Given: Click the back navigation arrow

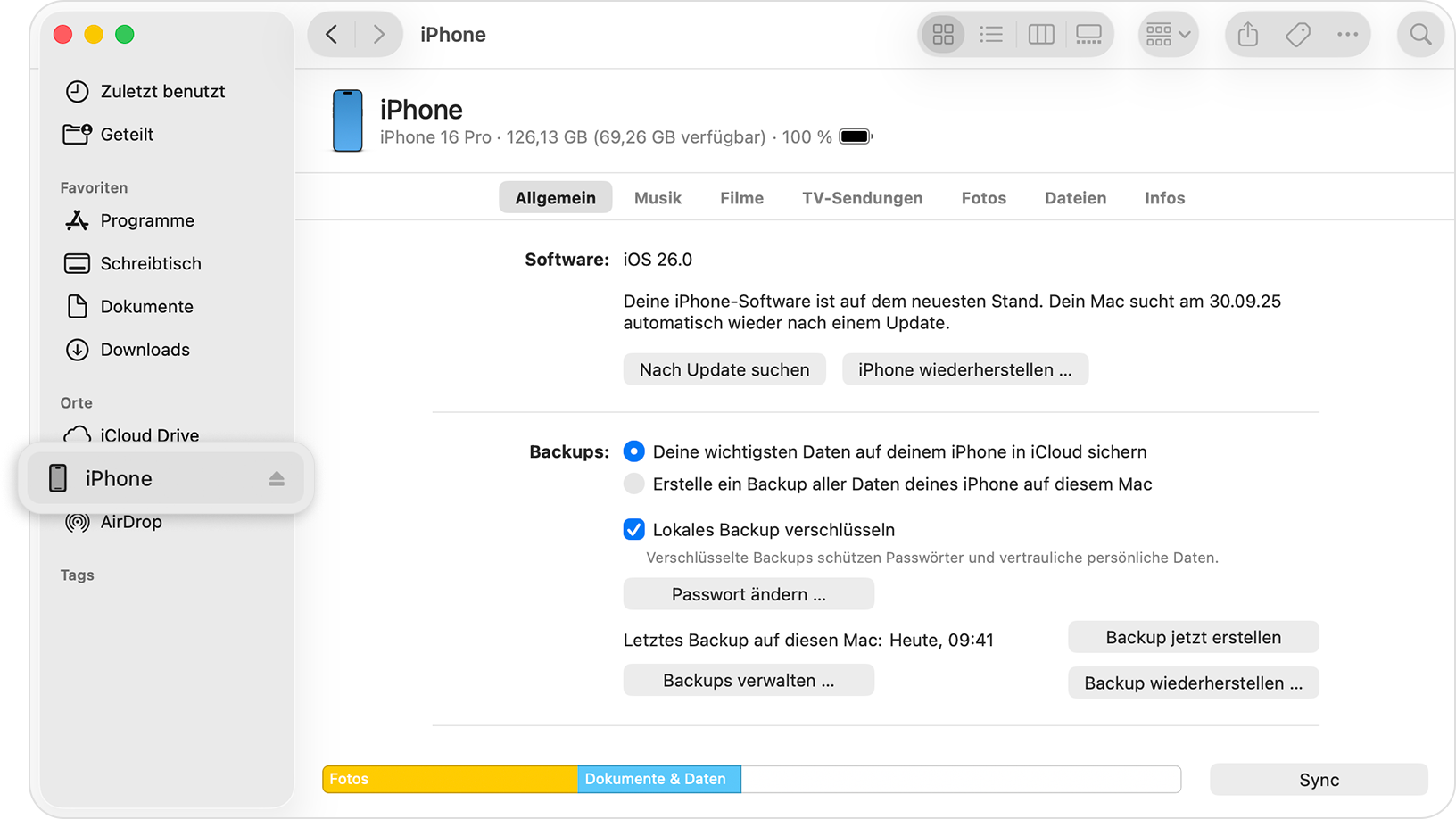Looking at the screenshot, I should (331, 34).
